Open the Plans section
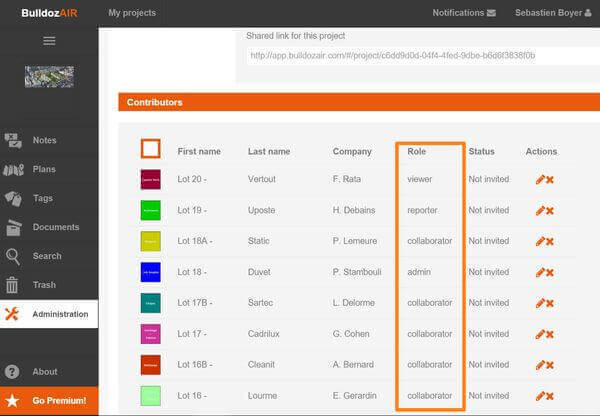The width and height of the screenshot is (600, 416). coord(44,169)
